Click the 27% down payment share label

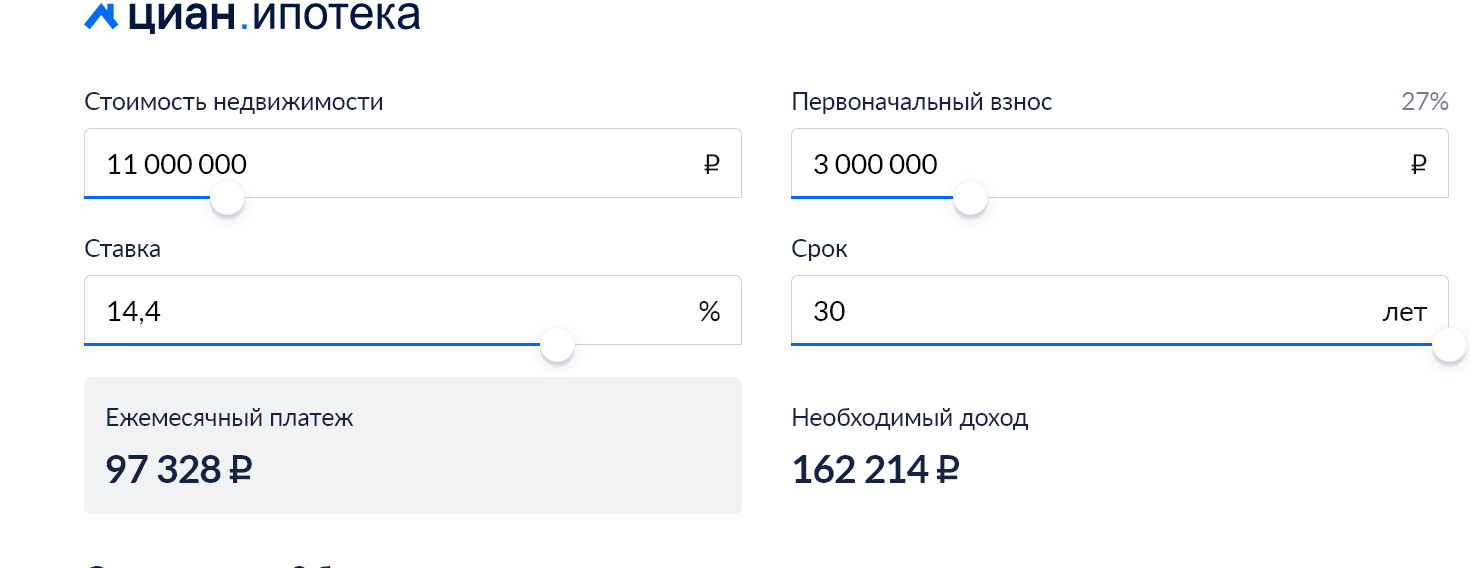[x=1424, y=102]
